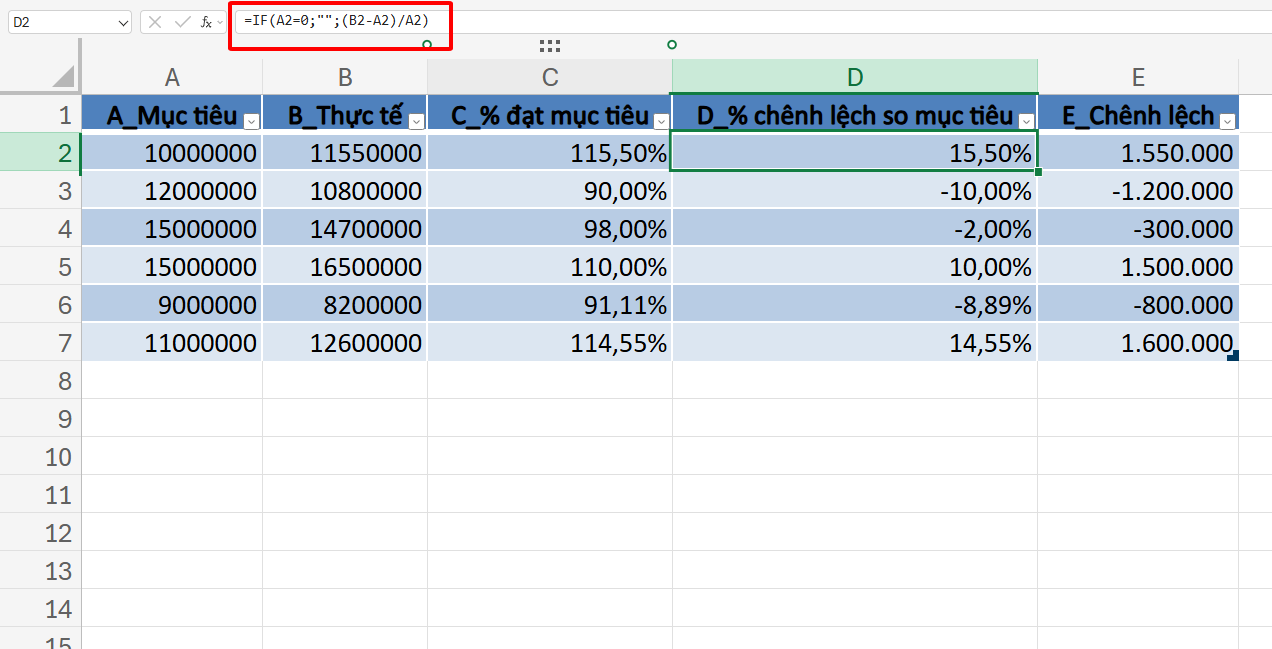Select cell with value 10800000
This screenshot has height=649, width=1272.
click(345, 190)
